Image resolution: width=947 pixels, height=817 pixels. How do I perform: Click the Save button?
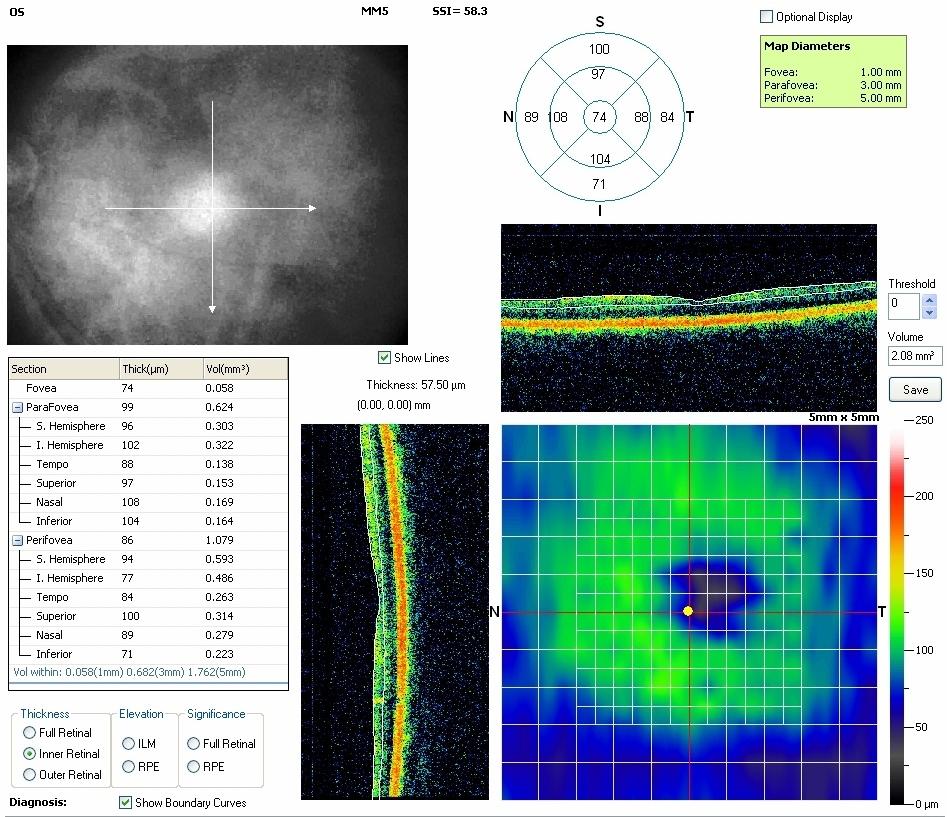pyautogui.click(x=915, y=390)
